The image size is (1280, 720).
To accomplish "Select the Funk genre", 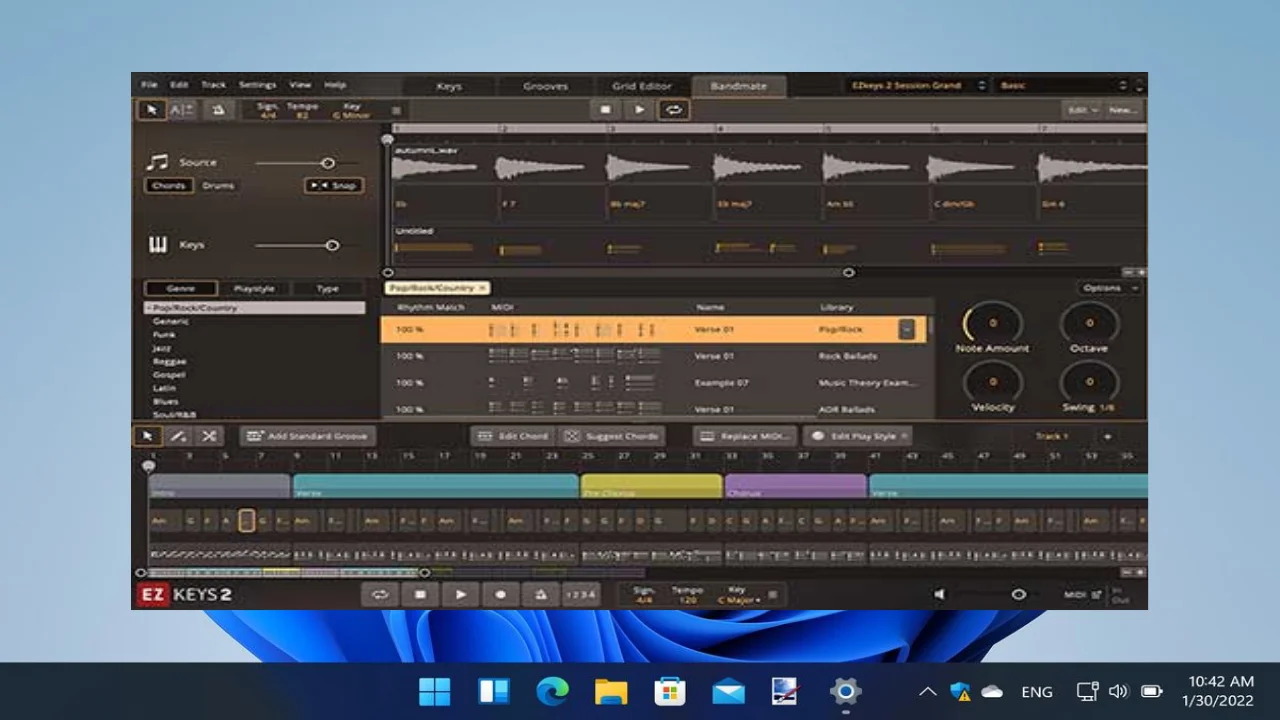I will (163, 335).
